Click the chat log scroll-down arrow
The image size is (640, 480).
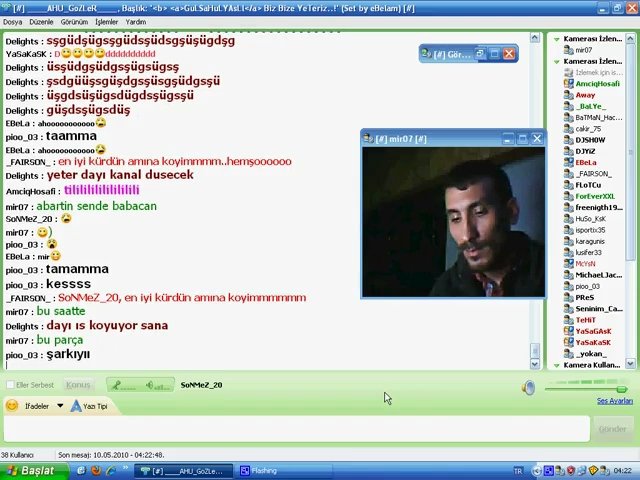point(535,363)
